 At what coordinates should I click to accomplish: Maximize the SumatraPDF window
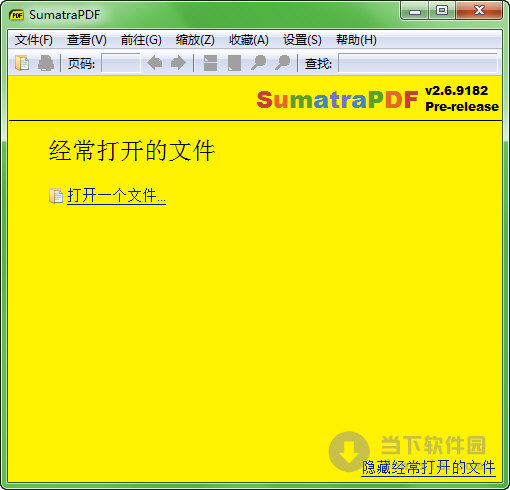tap(442, 11)
